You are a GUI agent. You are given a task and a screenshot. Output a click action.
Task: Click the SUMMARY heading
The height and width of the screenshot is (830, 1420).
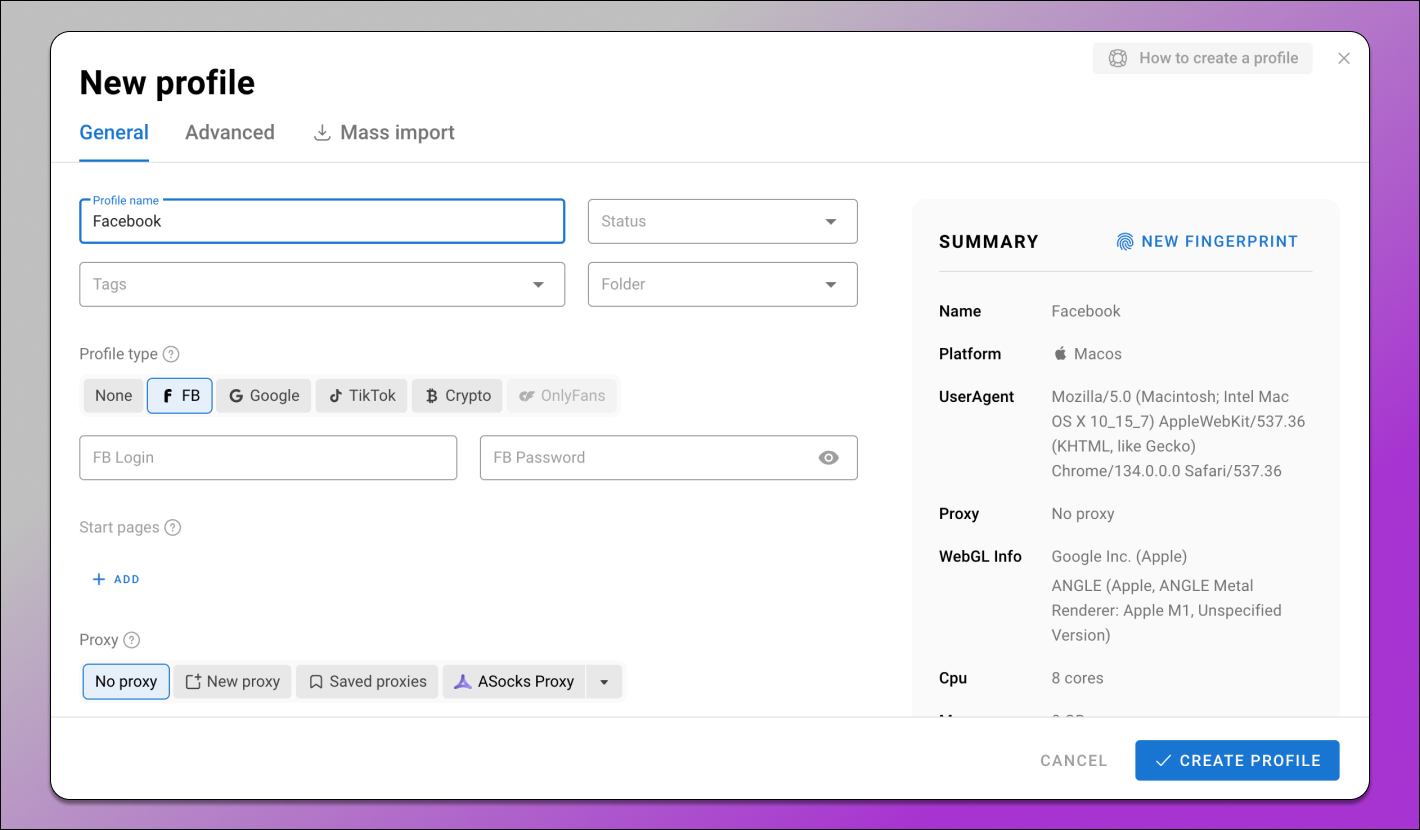coord(989,241)
